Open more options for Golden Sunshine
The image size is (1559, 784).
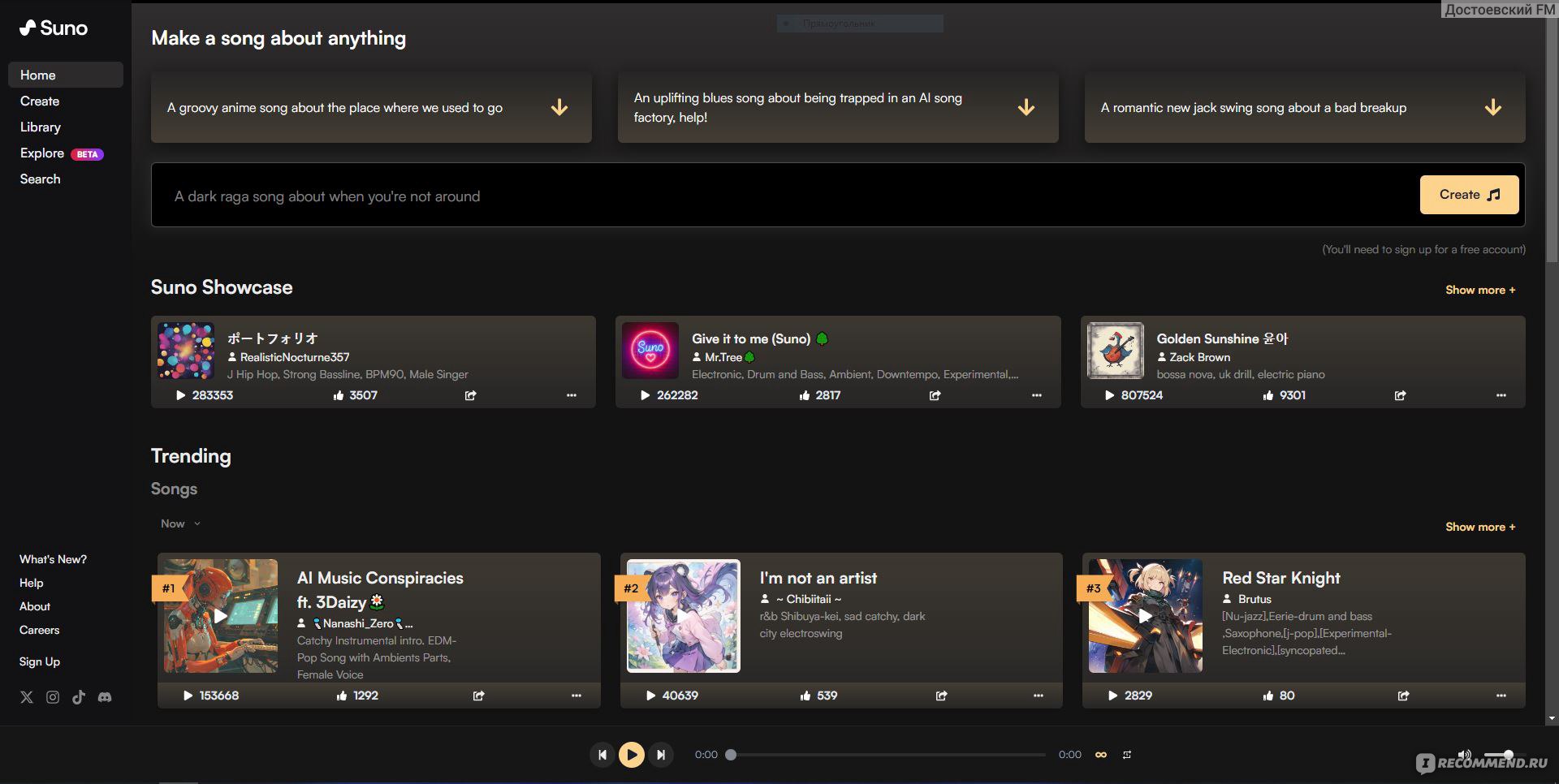pos(1501,395)
